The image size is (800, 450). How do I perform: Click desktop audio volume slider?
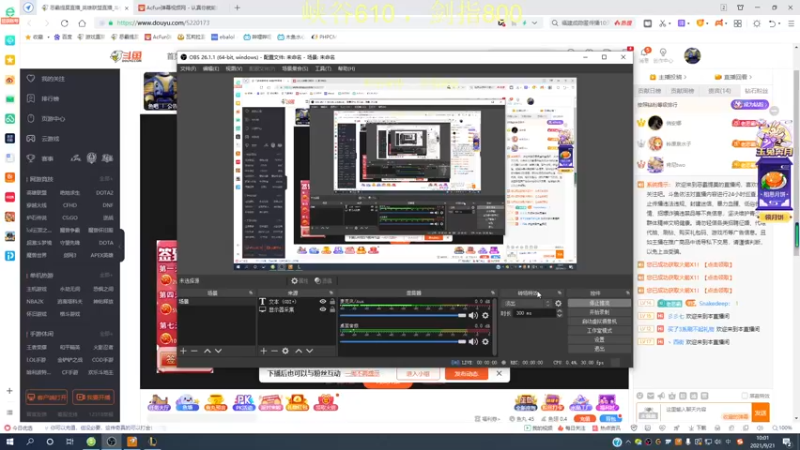(403, 341)
